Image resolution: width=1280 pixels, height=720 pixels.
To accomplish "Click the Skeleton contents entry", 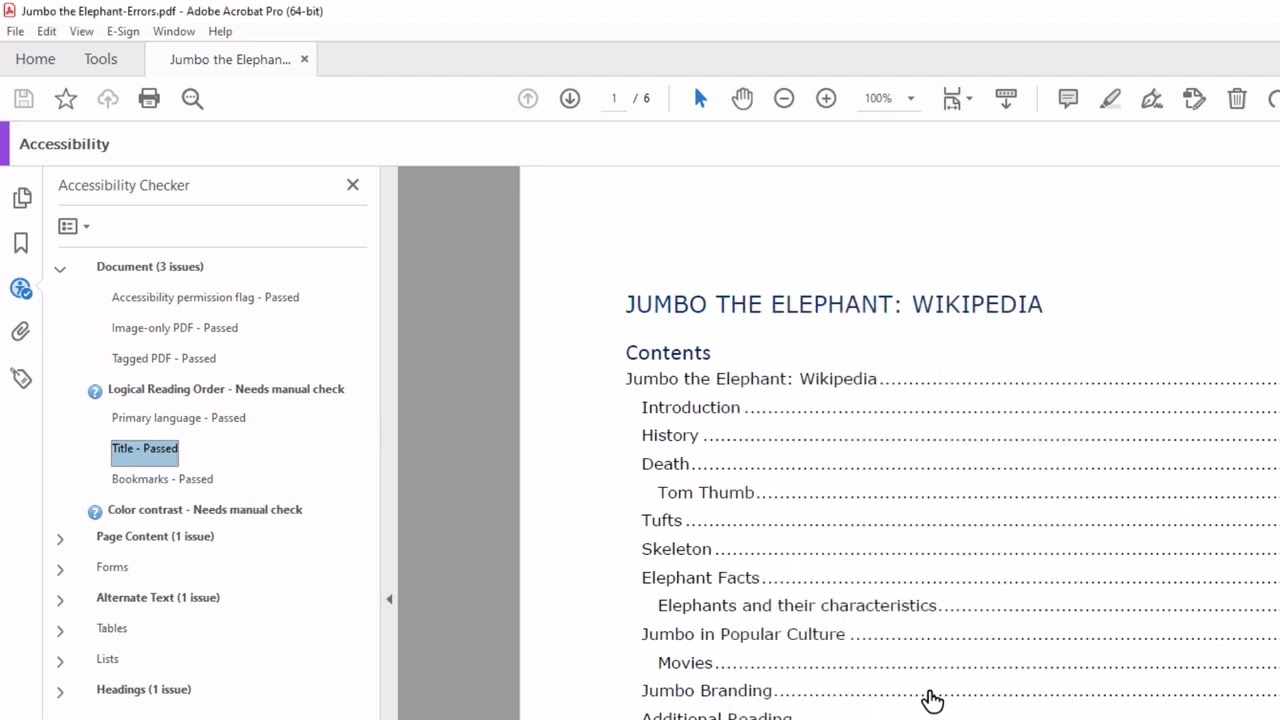I will click(677, 549).
